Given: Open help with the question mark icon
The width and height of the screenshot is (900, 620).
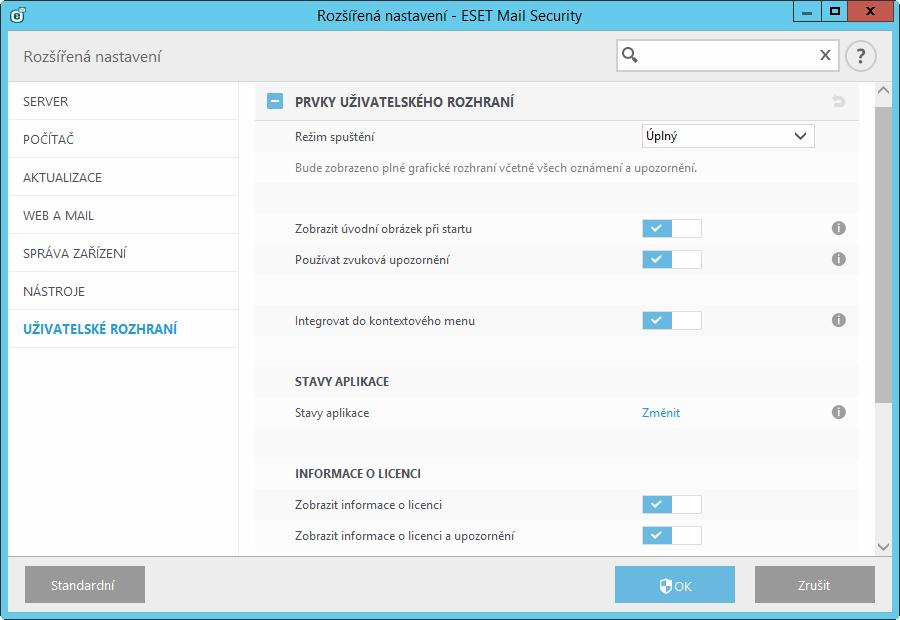Looking at the screenshot, I should 860,56.
